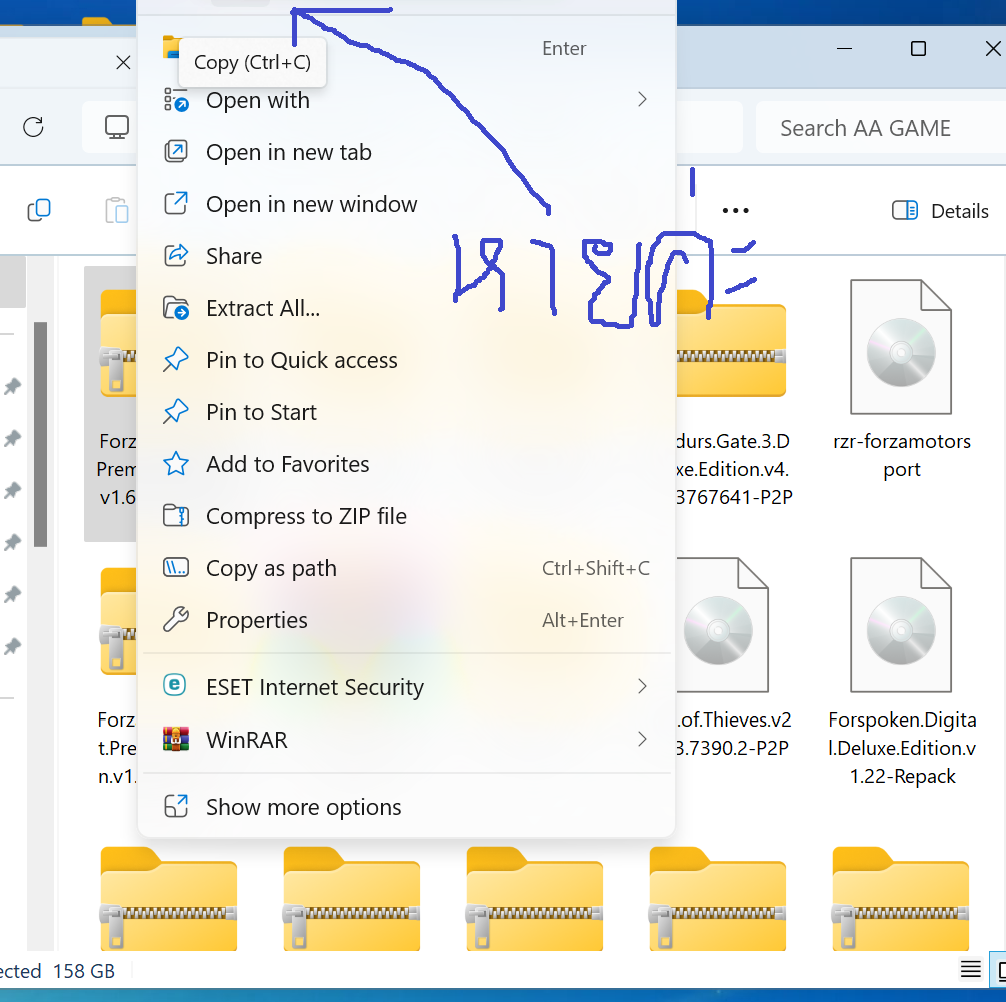The image size is (1006, 1002).
Task: Open ESET Internet Security submenu
Action: coord(406,686)
